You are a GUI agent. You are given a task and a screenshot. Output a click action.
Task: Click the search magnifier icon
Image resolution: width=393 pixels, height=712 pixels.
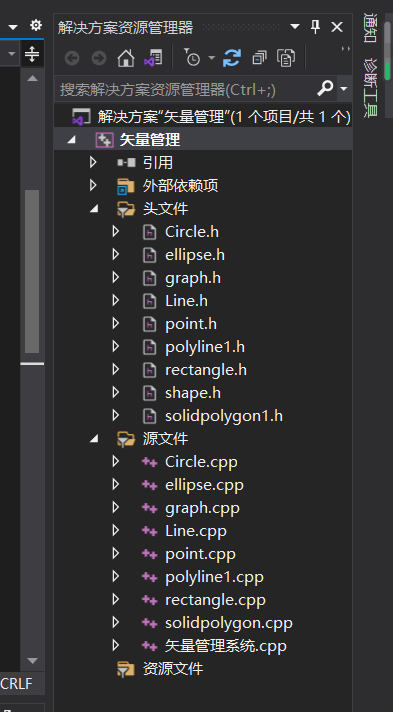pyautogui.click(x=325, y=88)
